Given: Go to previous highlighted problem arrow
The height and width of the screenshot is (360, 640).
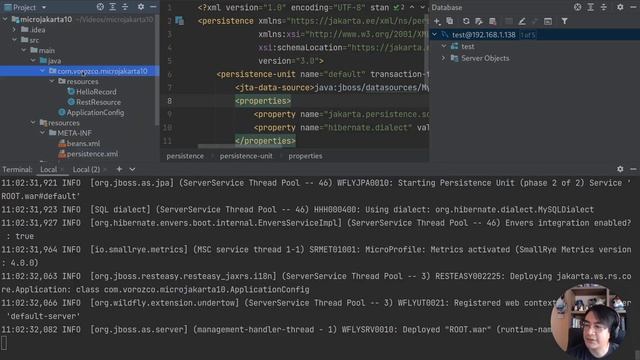Looking at the screenshot, I should coord(412,7).
